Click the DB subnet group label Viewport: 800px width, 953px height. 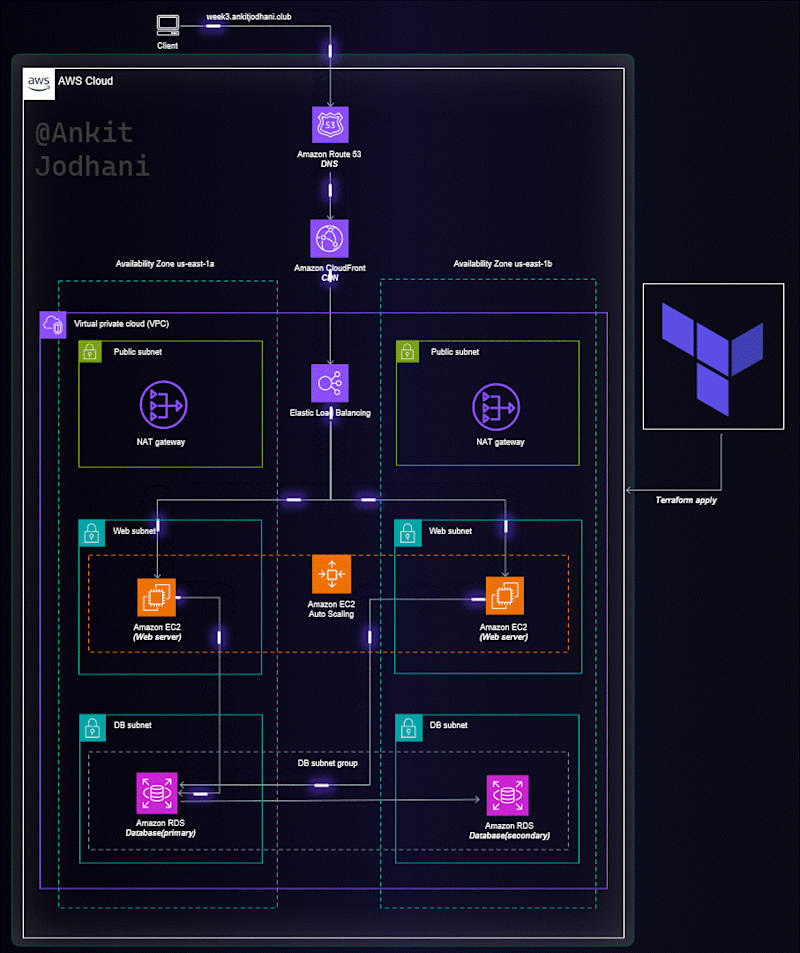point(328,763)
